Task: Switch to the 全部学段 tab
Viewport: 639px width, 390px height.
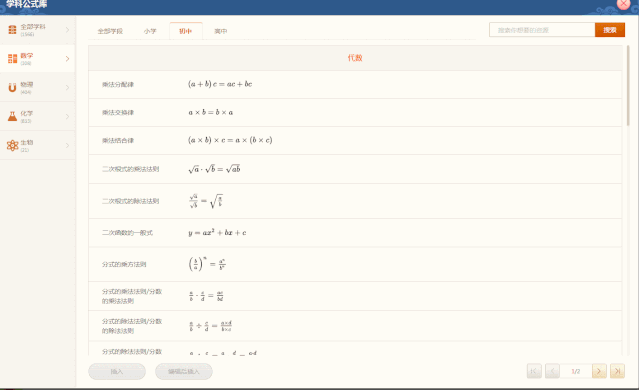Action: coord(110,31)
